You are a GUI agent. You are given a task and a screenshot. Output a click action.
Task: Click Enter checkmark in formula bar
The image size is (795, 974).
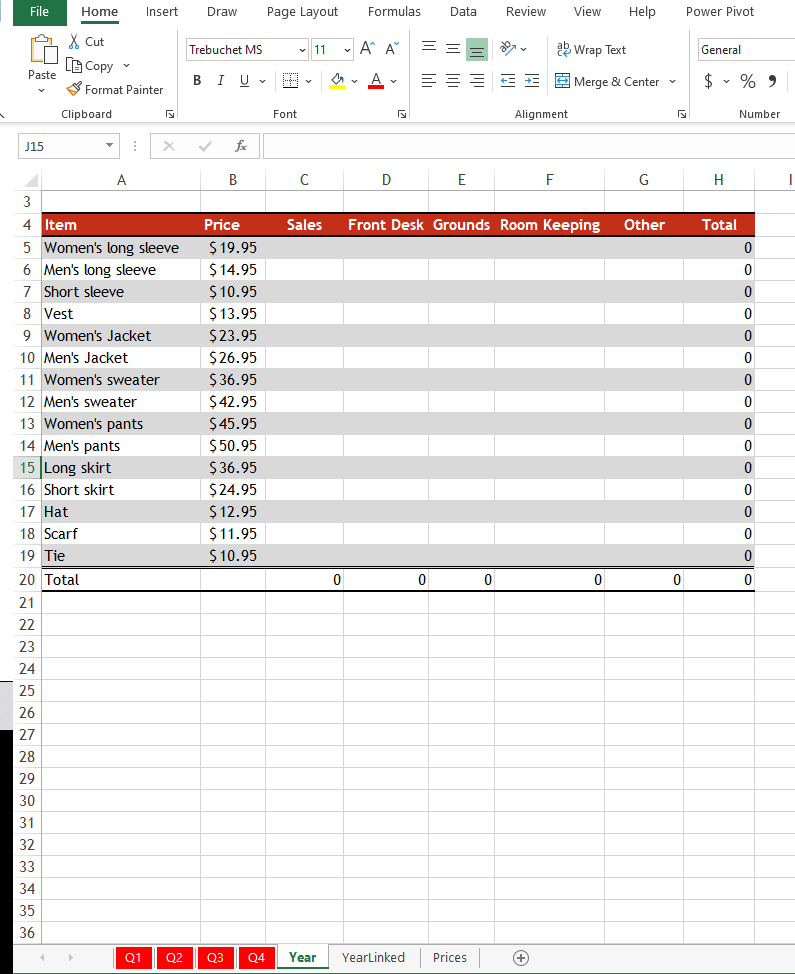tap(205, 146)
